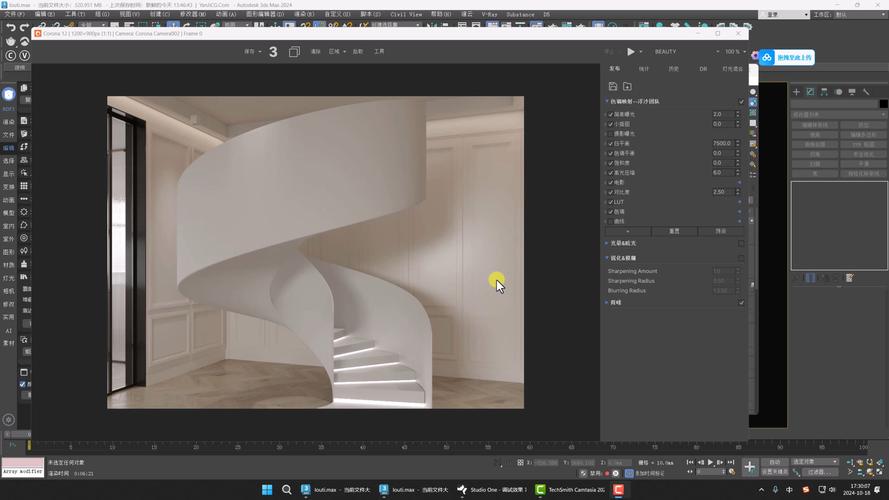Click the redo arrow icon
This screenshot has height=500, width=889.
point(25,27)
